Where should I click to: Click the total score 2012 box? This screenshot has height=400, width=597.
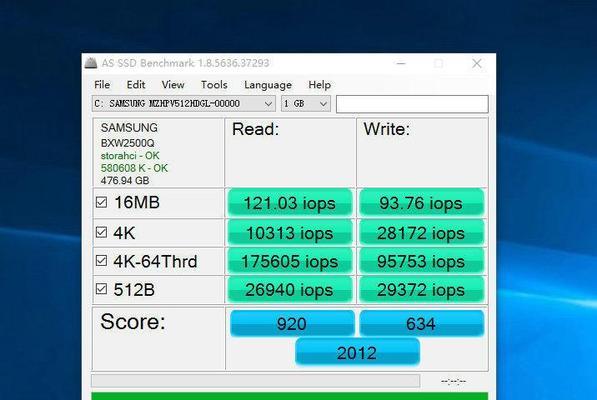click(358, 352)
